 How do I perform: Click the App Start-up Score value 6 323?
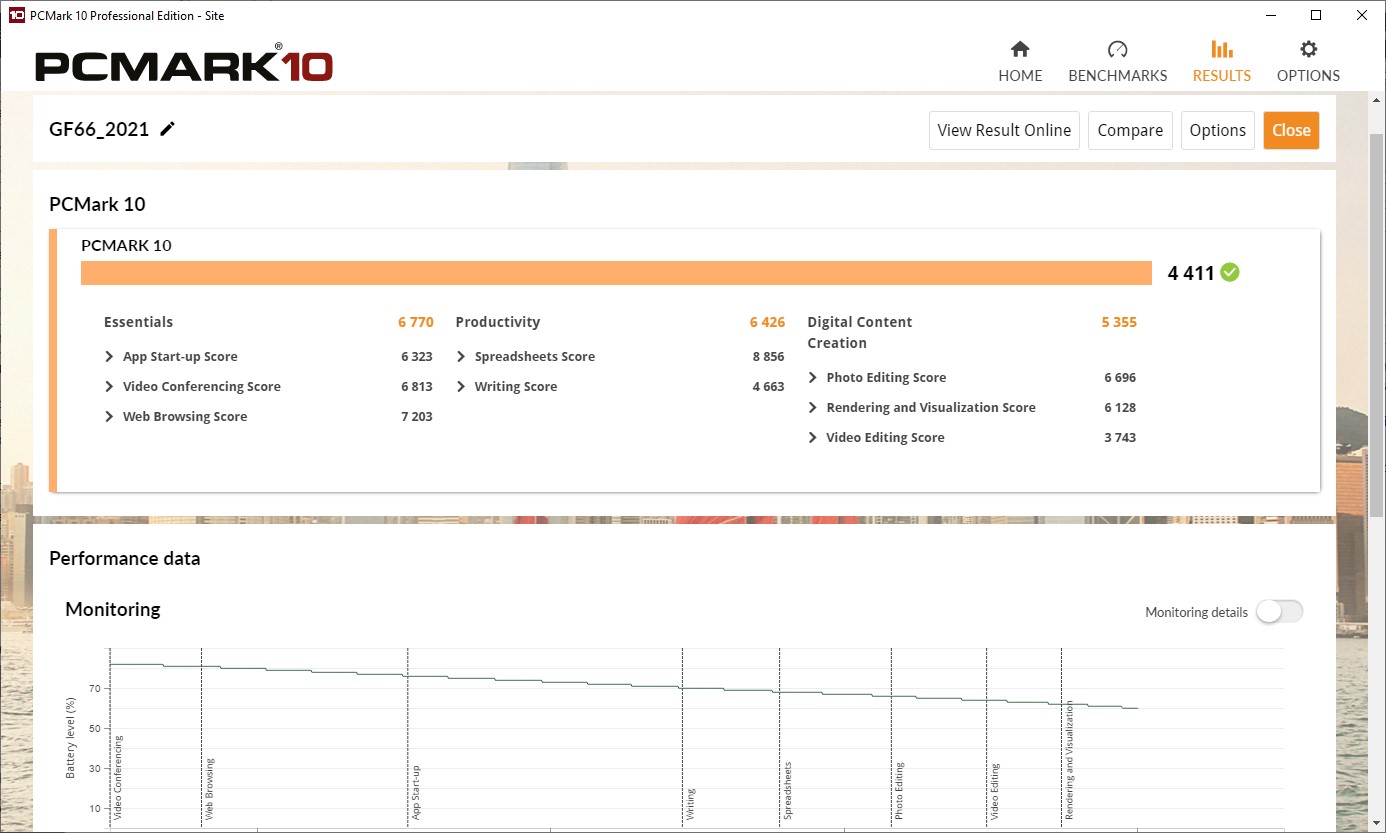416,357
